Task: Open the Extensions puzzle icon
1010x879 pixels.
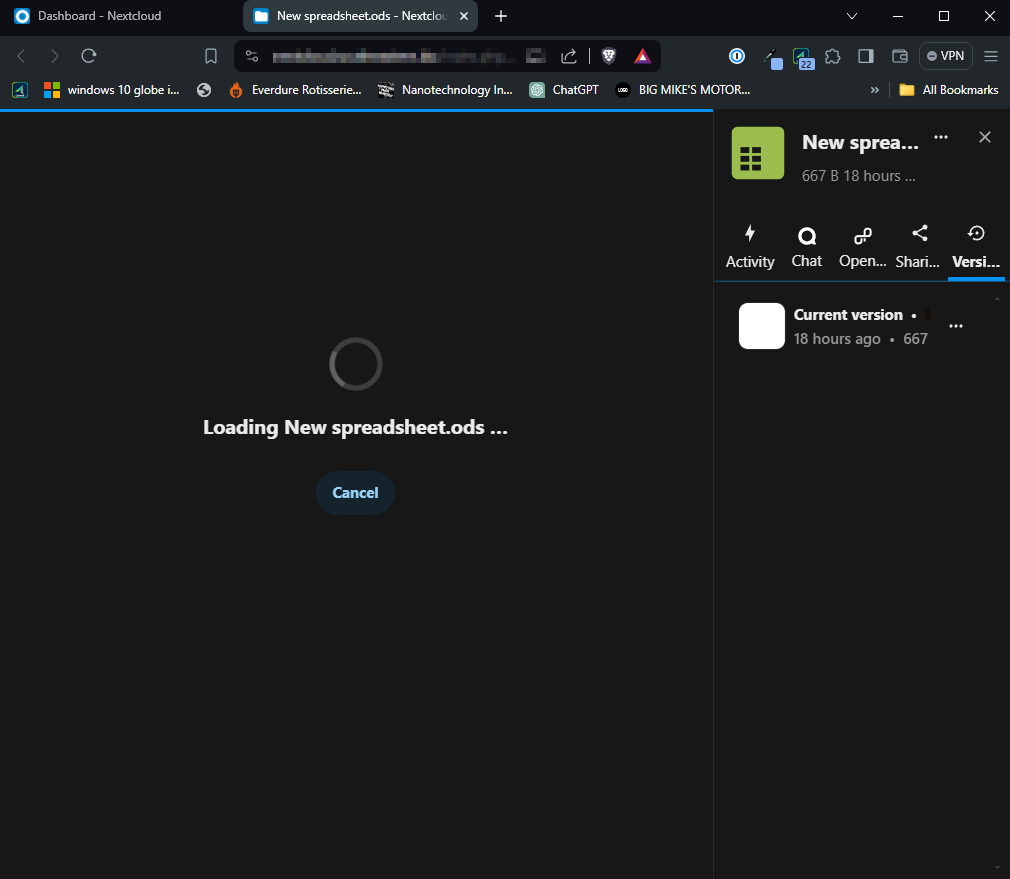Action: pos(832,56)
